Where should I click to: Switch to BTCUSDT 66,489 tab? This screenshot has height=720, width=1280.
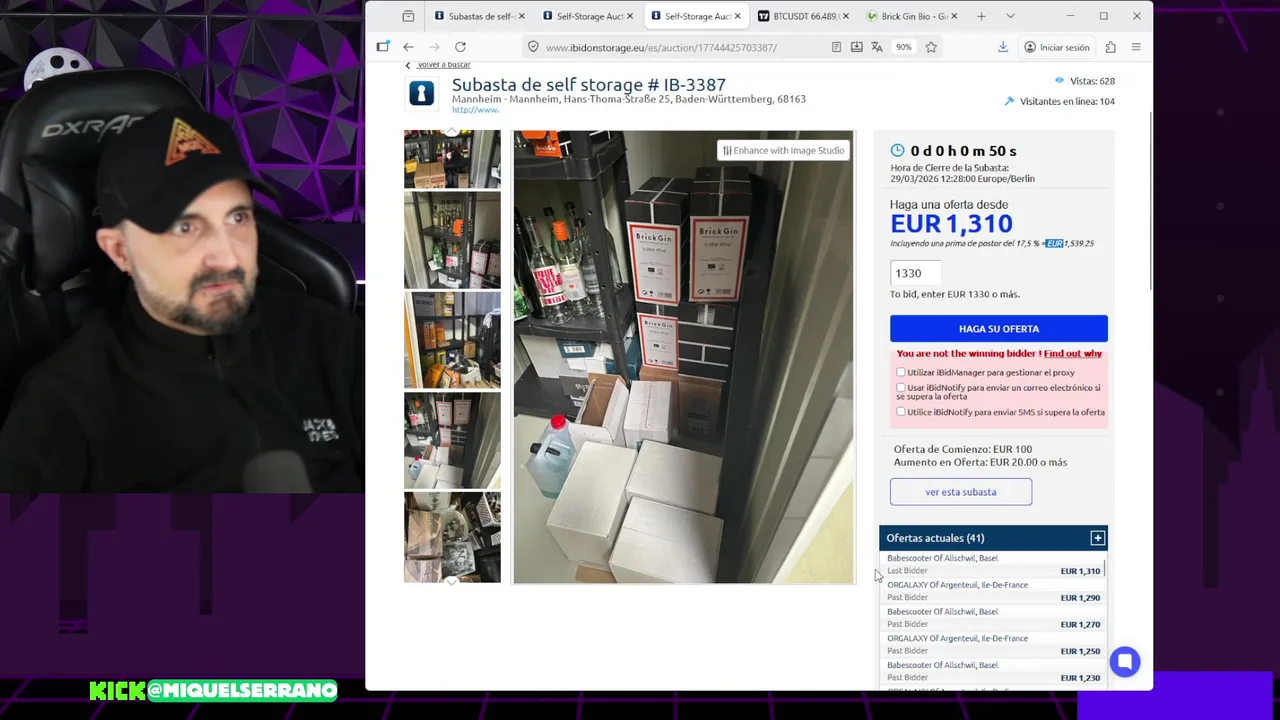tap(804, 16)
